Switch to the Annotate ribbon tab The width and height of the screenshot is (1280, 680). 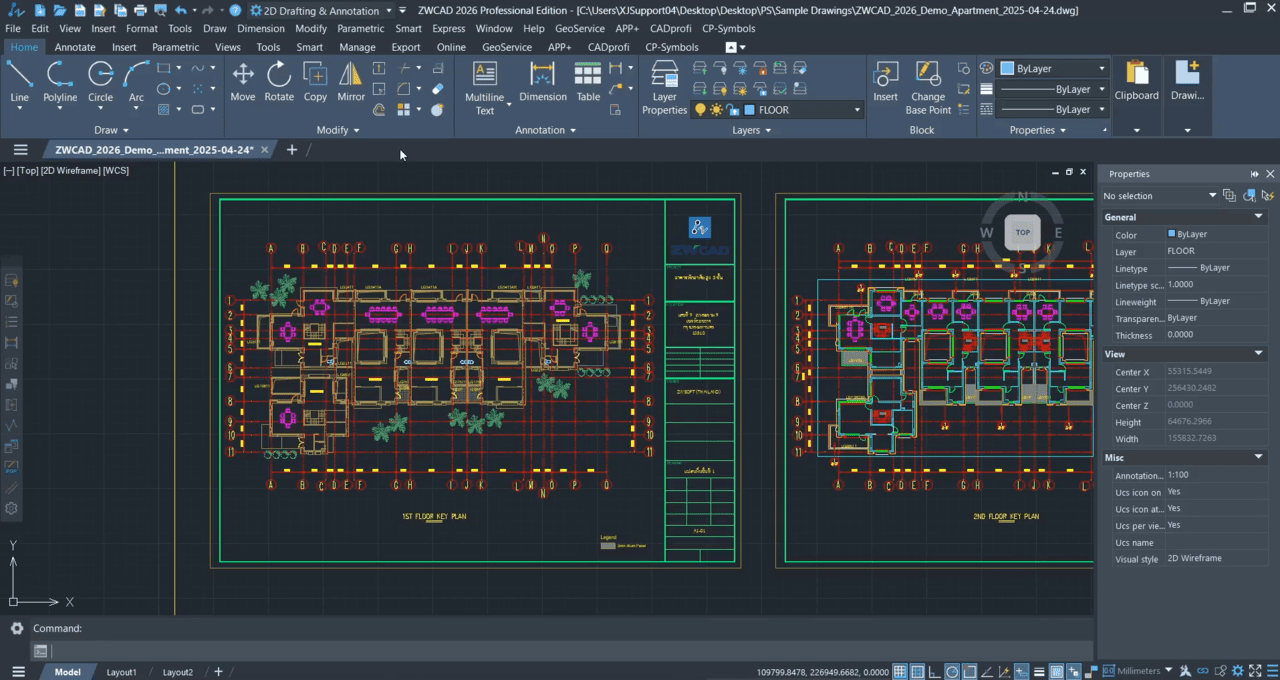[x=75, y=47]
